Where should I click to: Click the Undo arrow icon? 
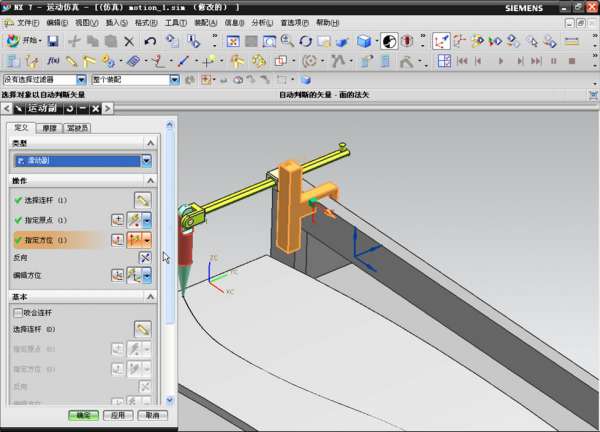pyautogui.click(x=149, y=41)
